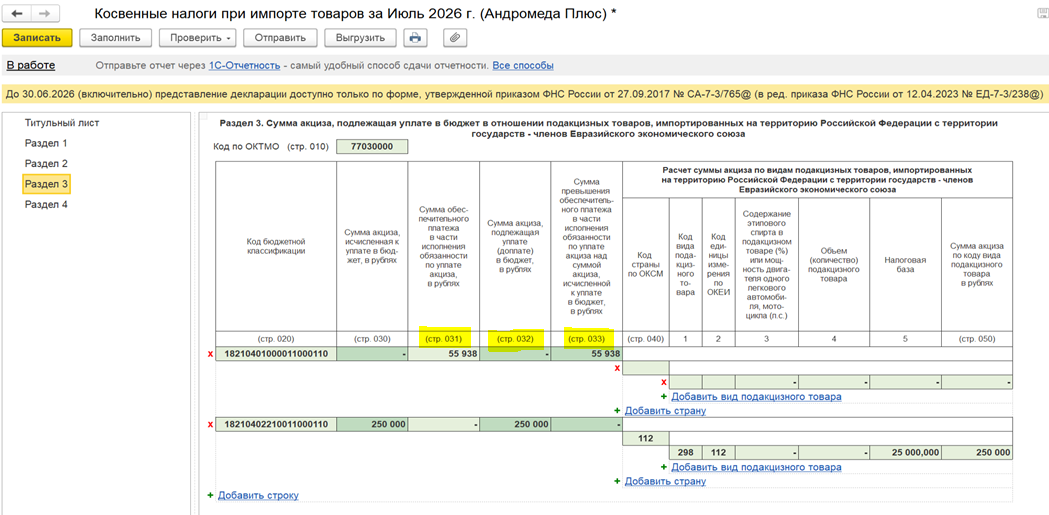Open the Все способы link

click(x=523, y=66)
